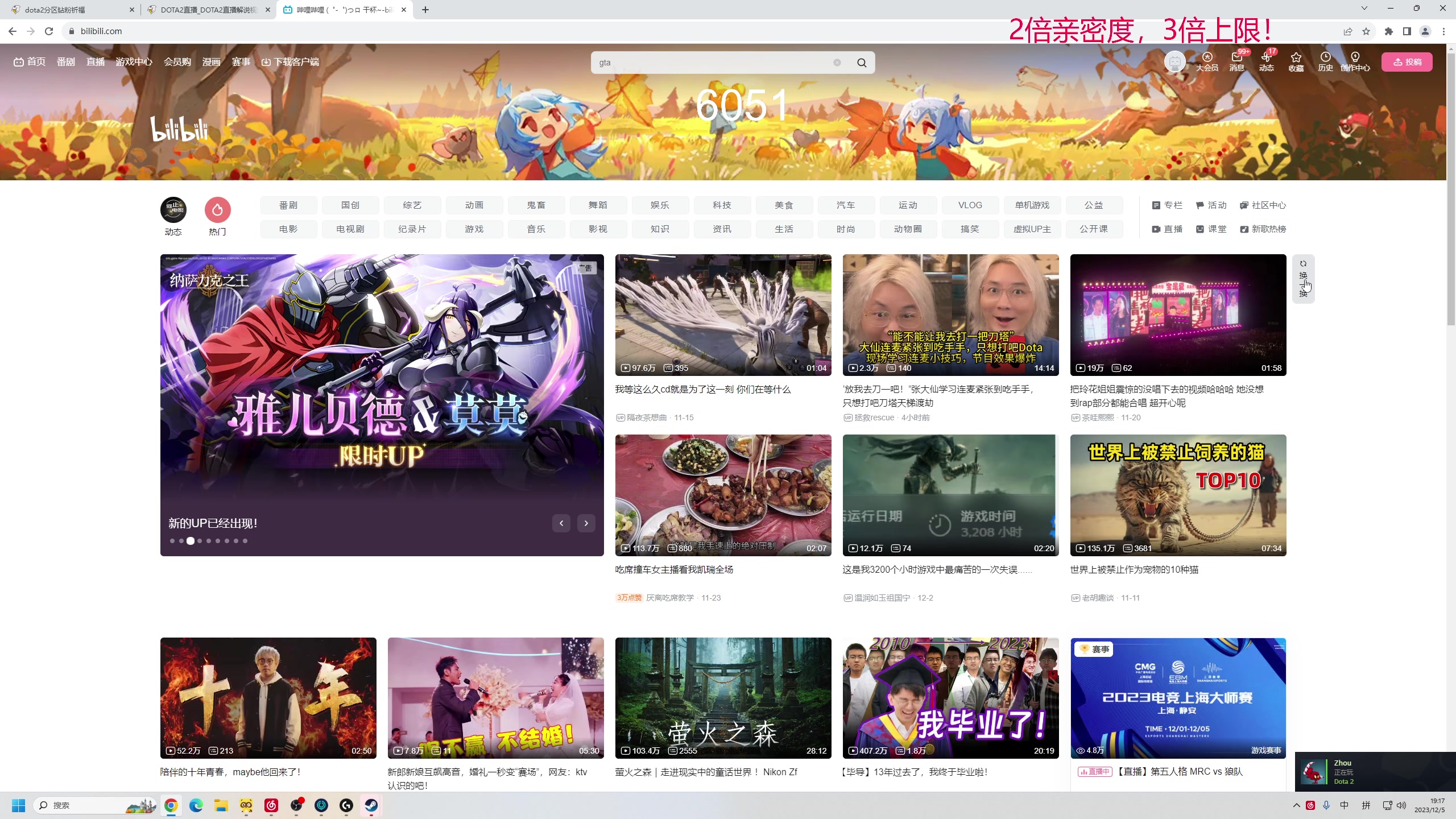Click uploader 老胡趣谈 name
This screenshot has width=1456, height=819.
pos(1098,598)
